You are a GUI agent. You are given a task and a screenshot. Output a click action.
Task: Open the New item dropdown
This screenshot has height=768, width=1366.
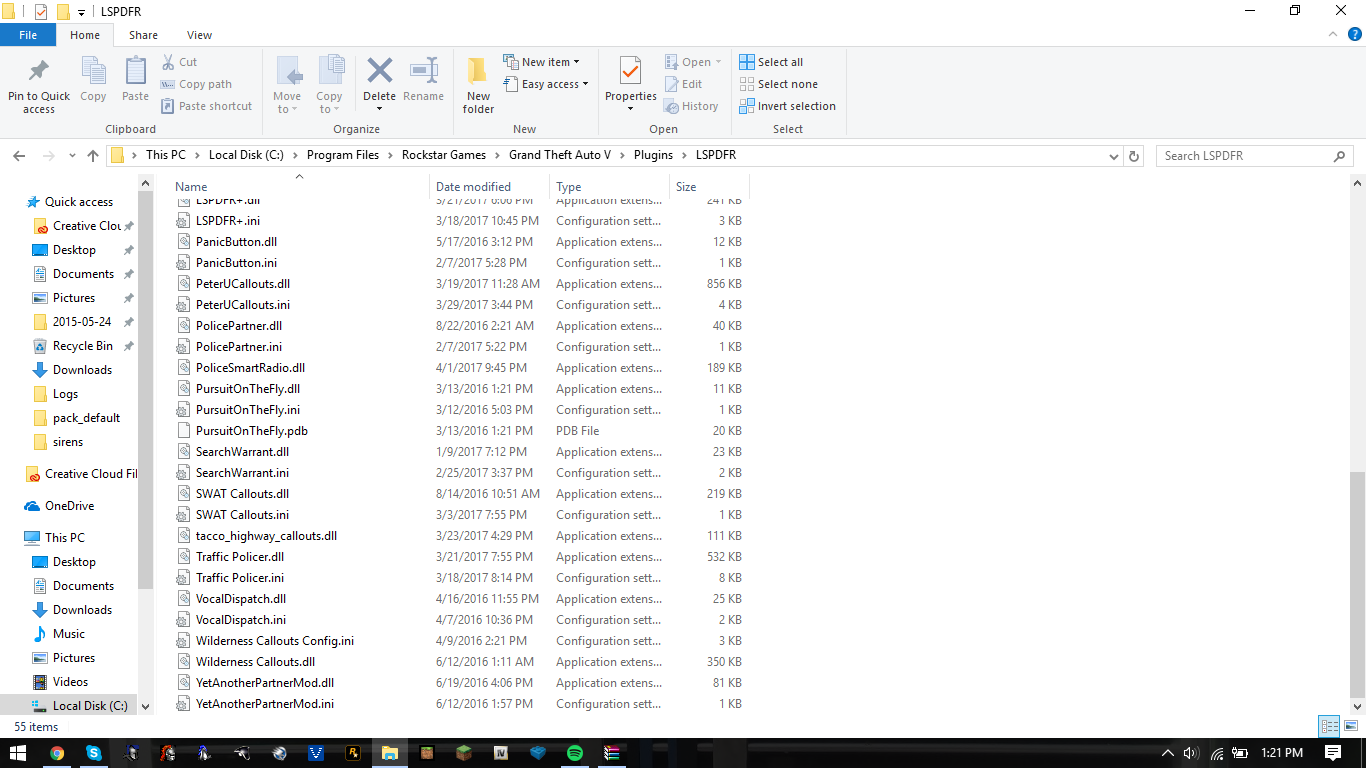[x=541, y=62]
